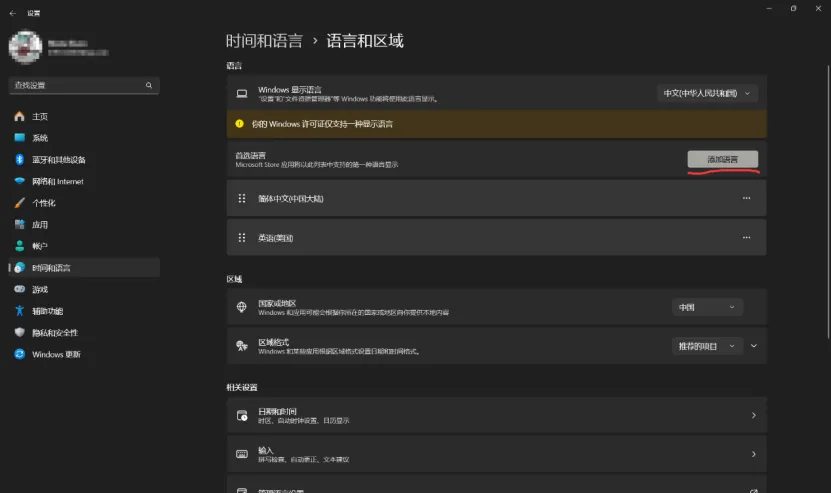Click the 输入 keyboard icon
831x493 pixels.
242,454
